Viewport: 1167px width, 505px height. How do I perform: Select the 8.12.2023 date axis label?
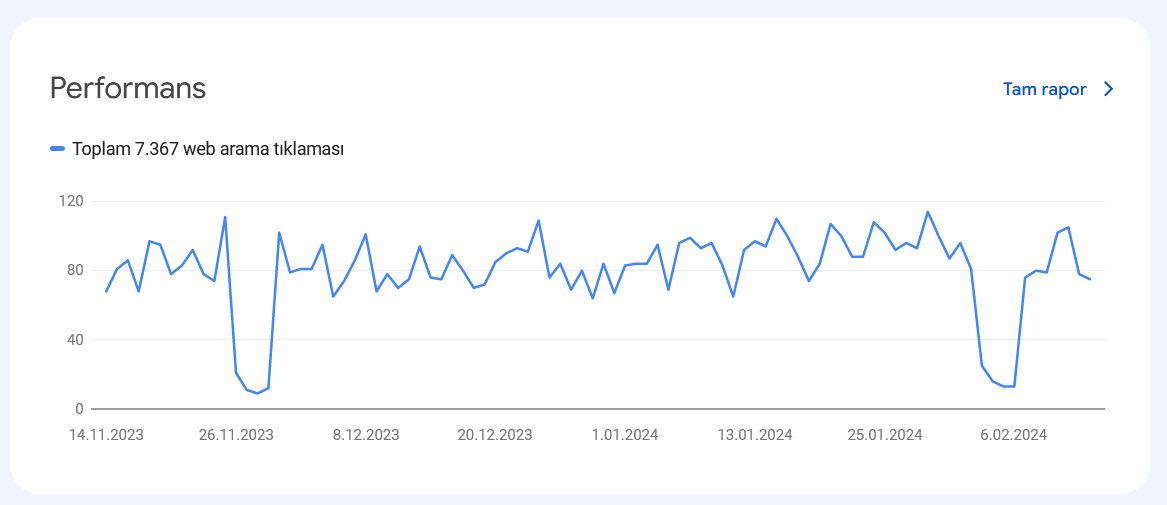pyautogui.click(x=365, y=435)
